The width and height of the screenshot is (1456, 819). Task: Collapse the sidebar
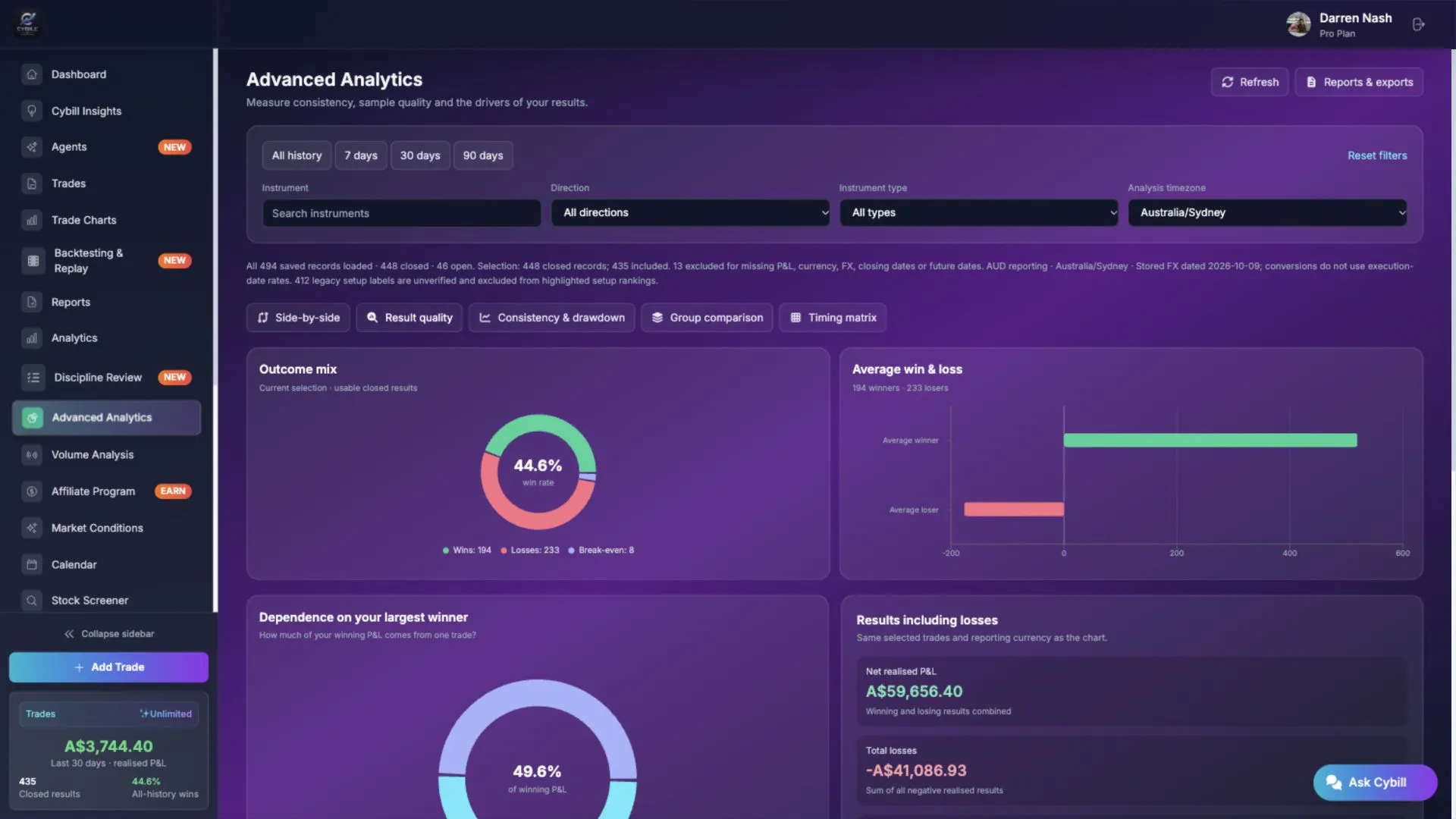pos(109,634)
